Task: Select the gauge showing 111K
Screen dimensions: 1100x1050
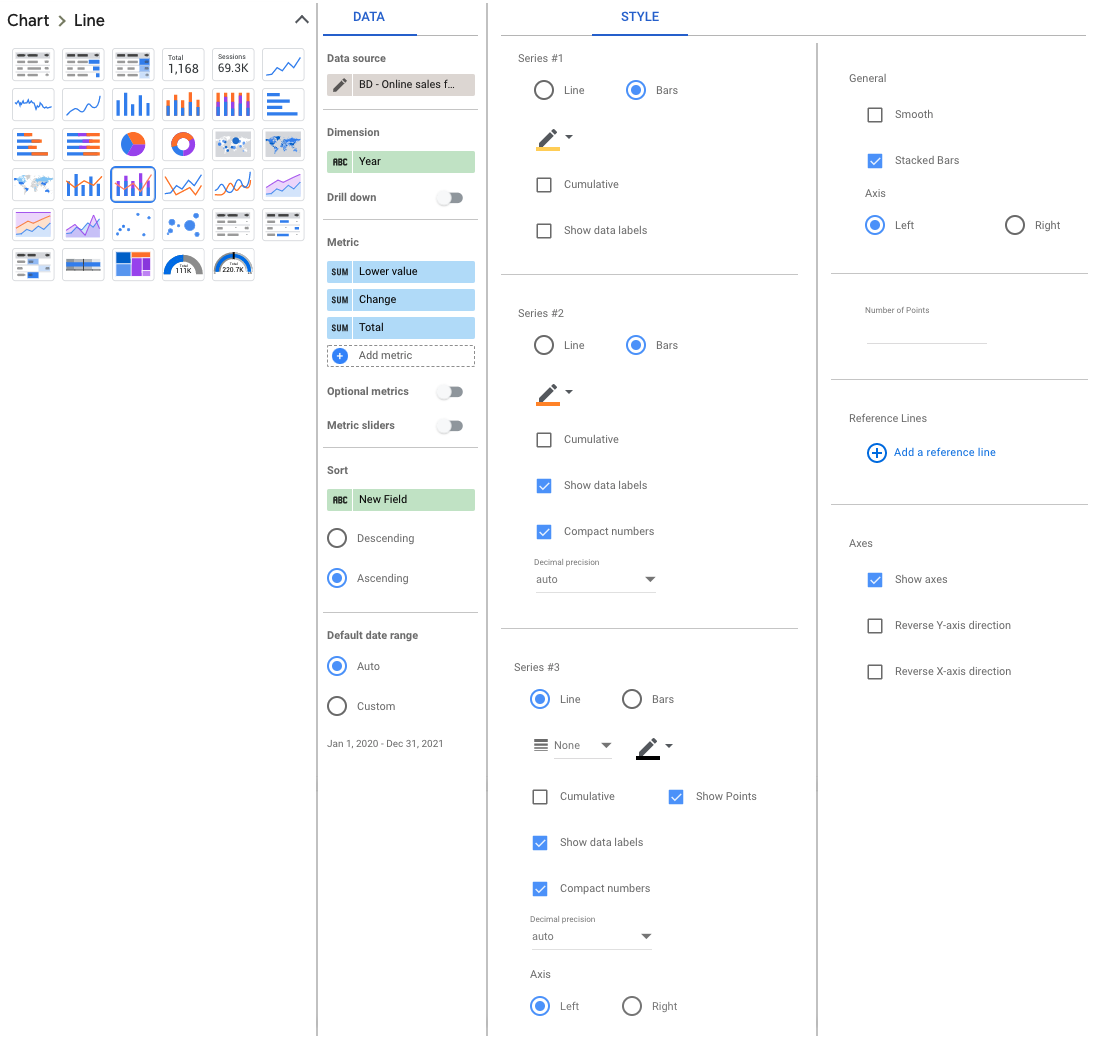Action: tap(183, 264)
